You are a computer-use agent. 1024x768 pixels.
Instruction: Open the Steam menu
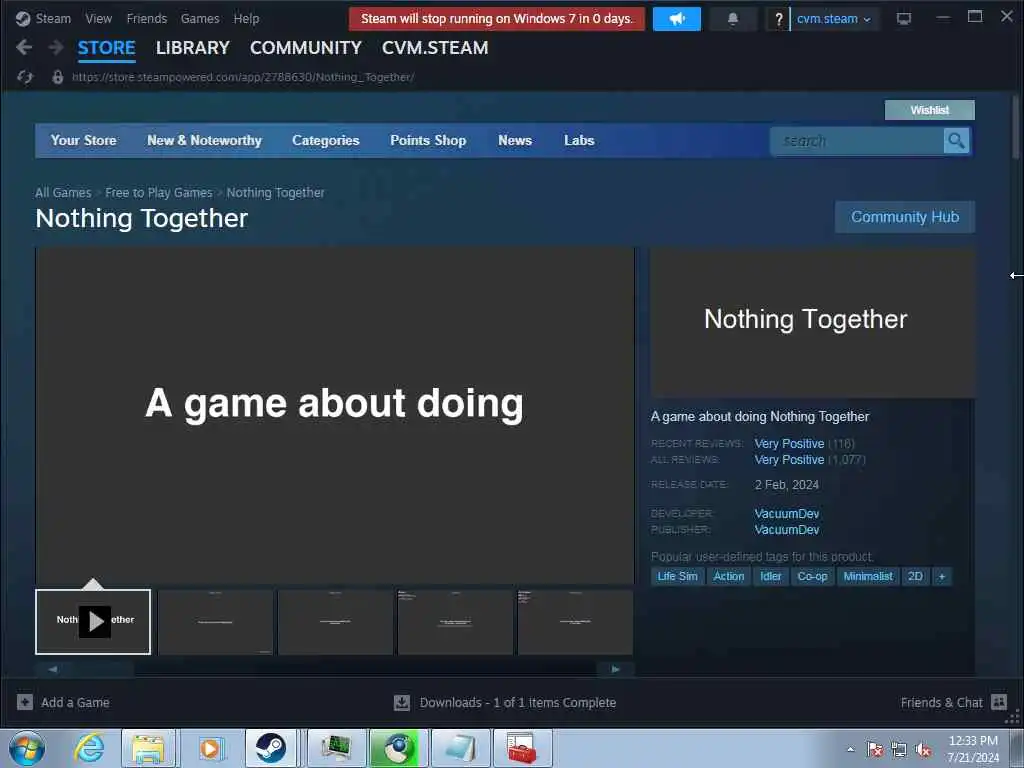[x=53, y=18]
